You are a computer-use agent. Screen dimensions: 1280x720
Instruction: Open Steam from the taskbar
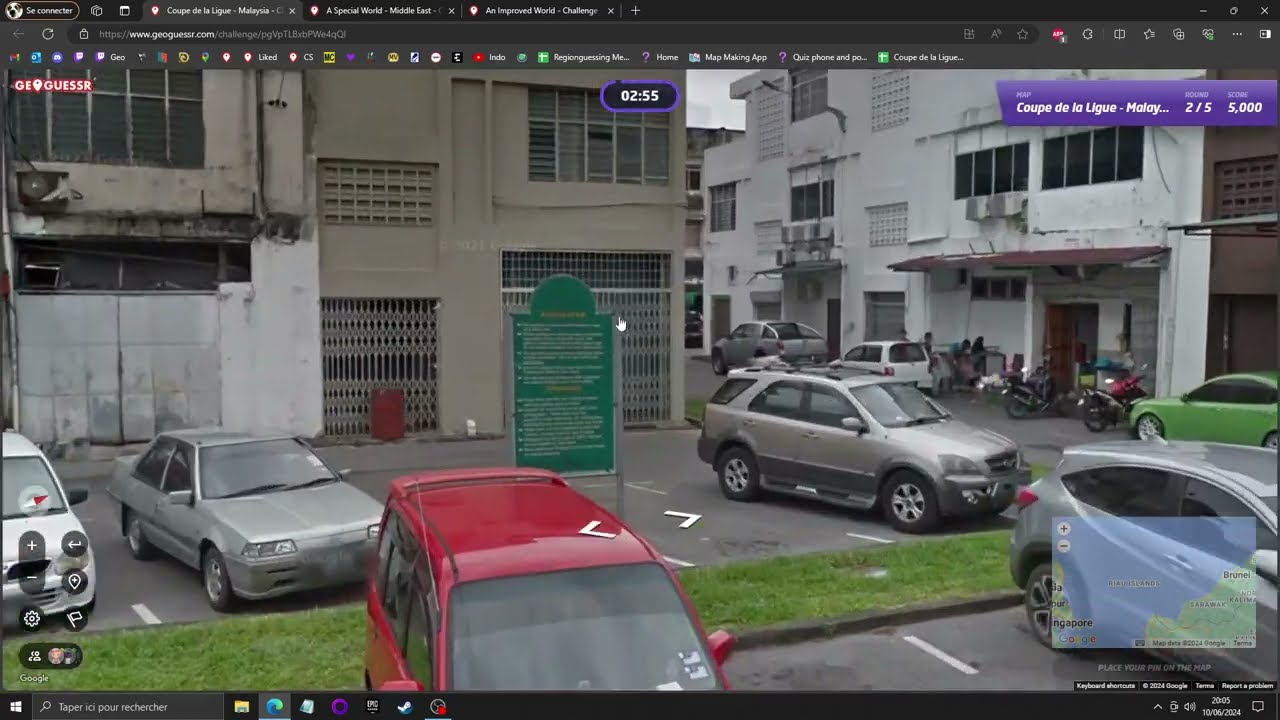click(405, 707)
